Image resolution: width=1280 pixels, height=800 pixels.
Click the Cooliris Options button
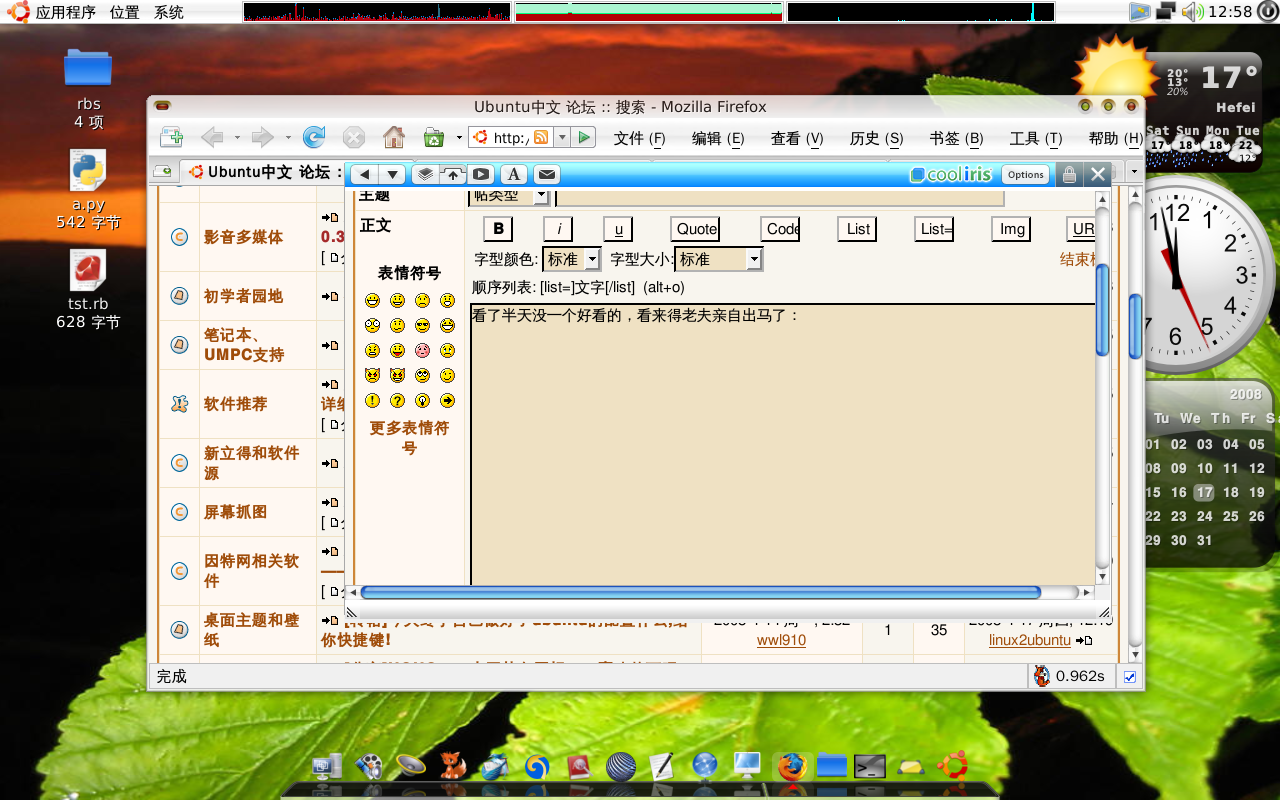pyautogui.click(x=1025, y=174)
